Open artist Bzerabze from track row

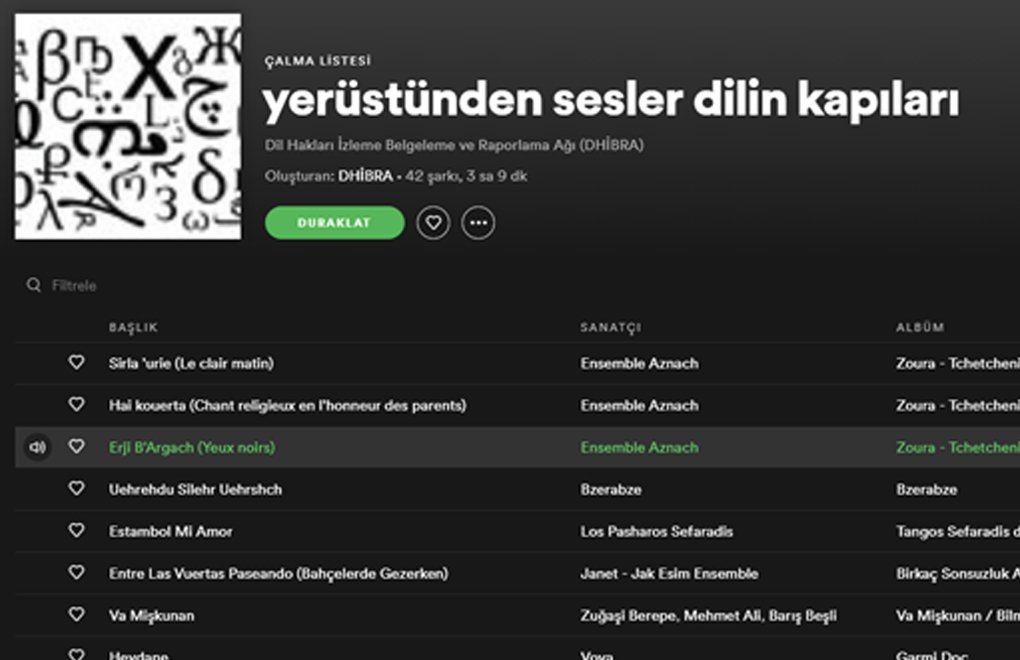click(611, 490)
